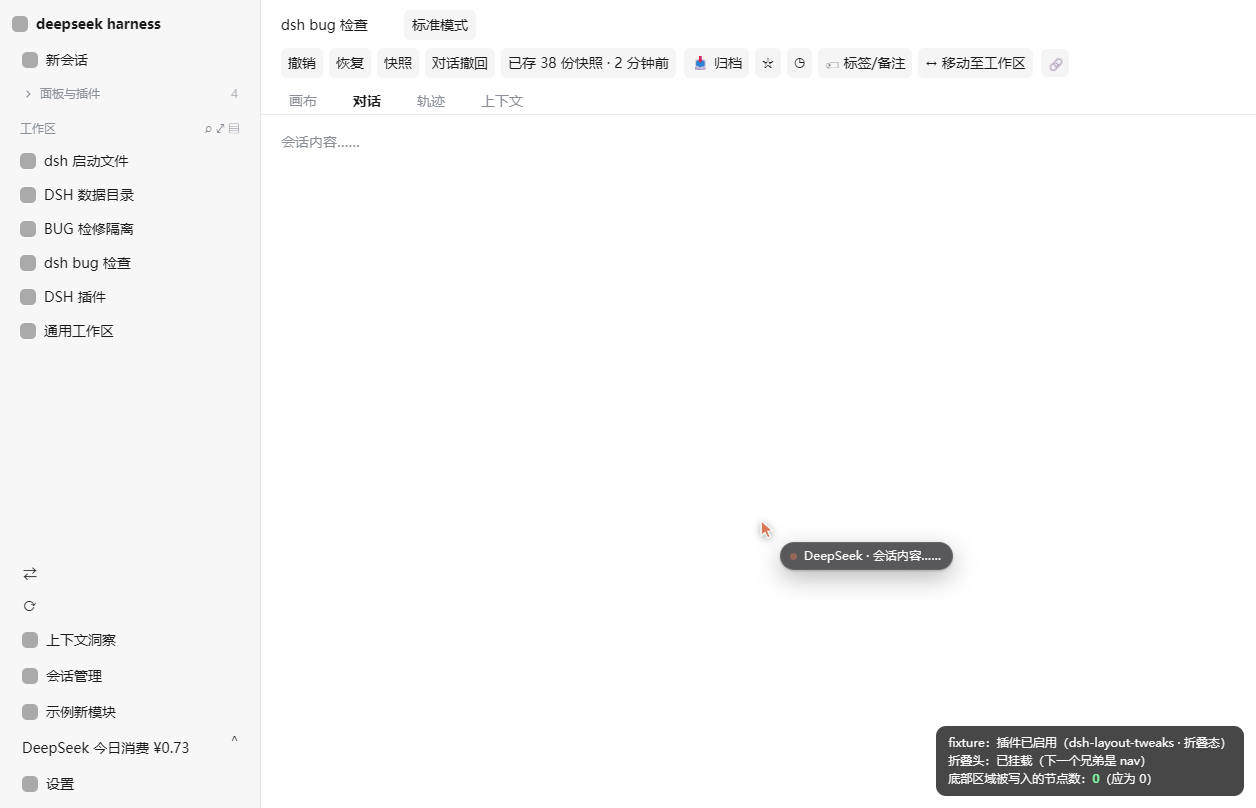Click the 会话管理 label
Screen dimensions: 1256x808
74,676
